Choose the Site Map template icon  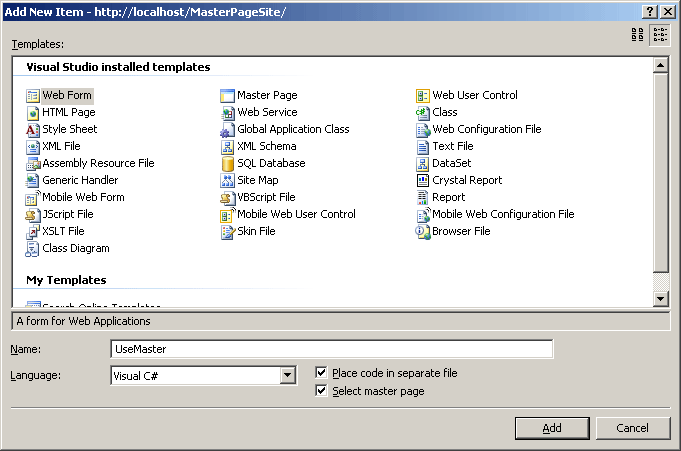(227, 181)
